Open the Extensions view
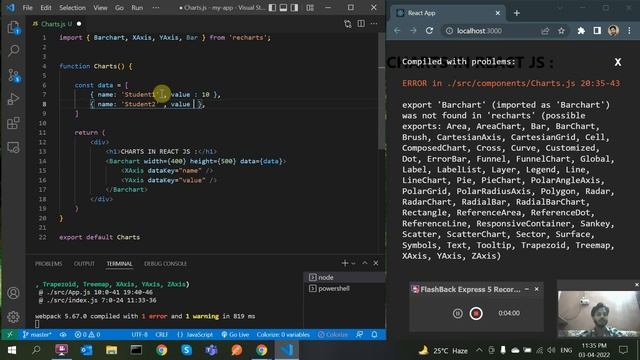 click(13, 123)
